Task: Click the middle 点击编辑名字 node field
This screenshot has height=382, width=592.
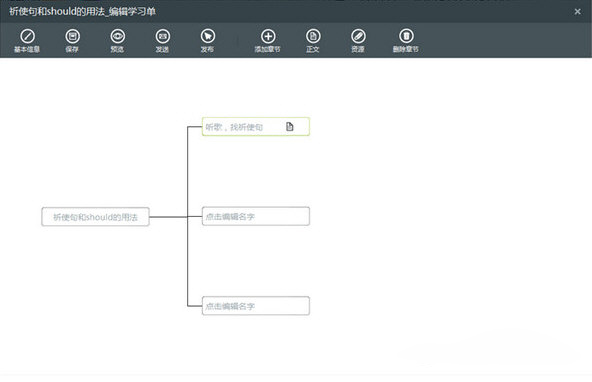Action: click(x=256, y=216)
